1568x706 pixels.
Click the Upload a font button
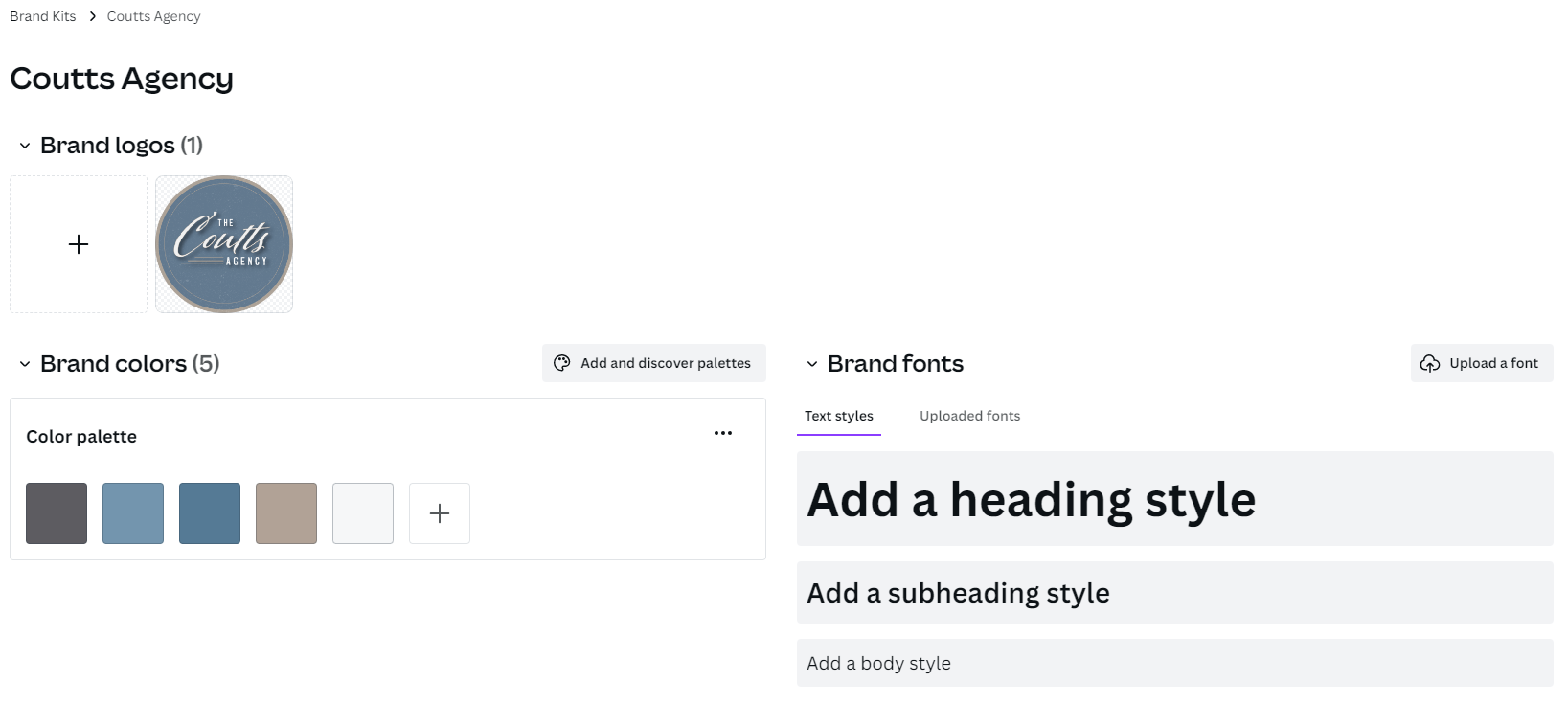1482,363
